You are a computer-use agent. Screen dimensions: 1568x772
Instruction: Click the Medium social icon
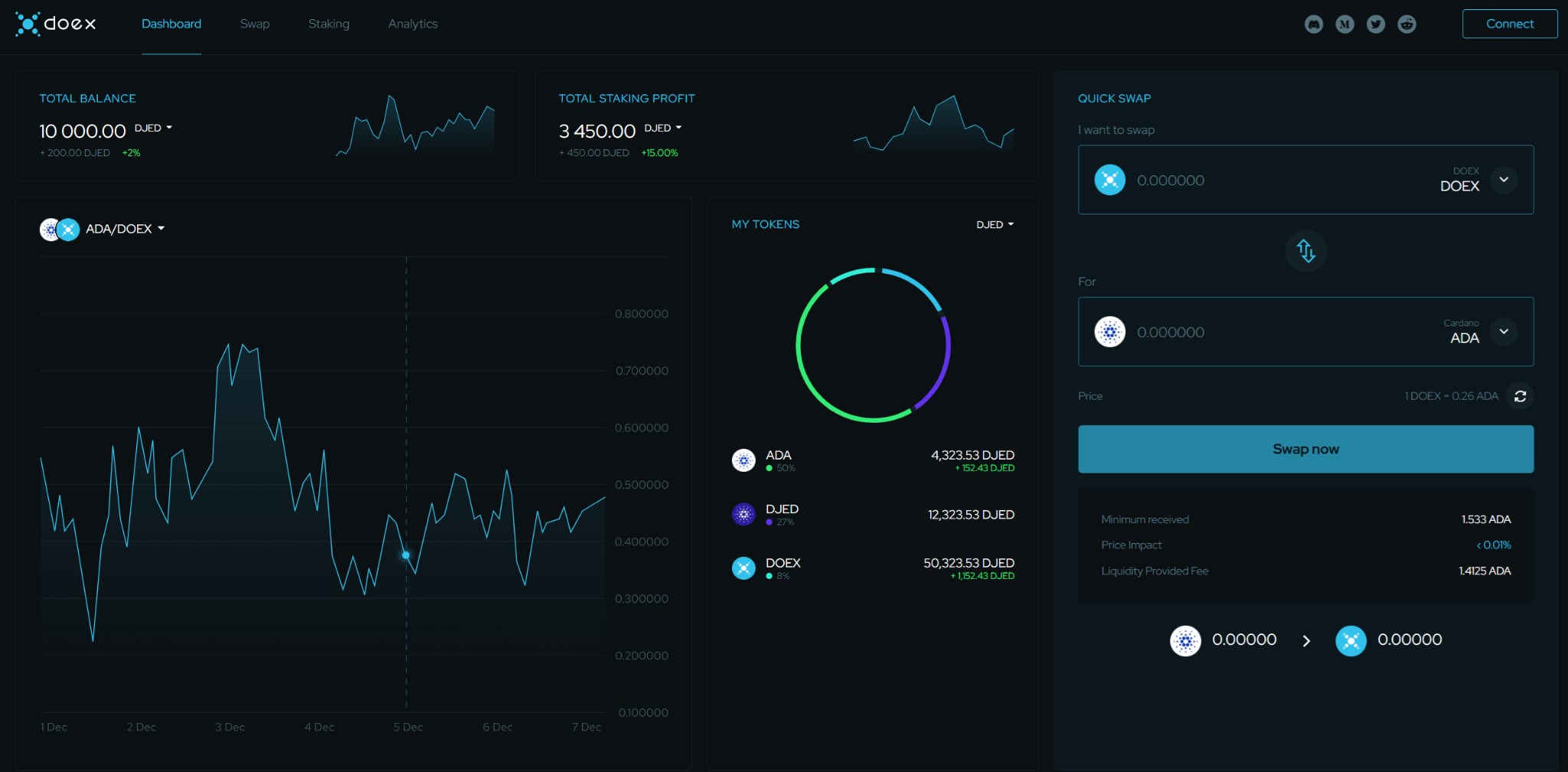1344,24
